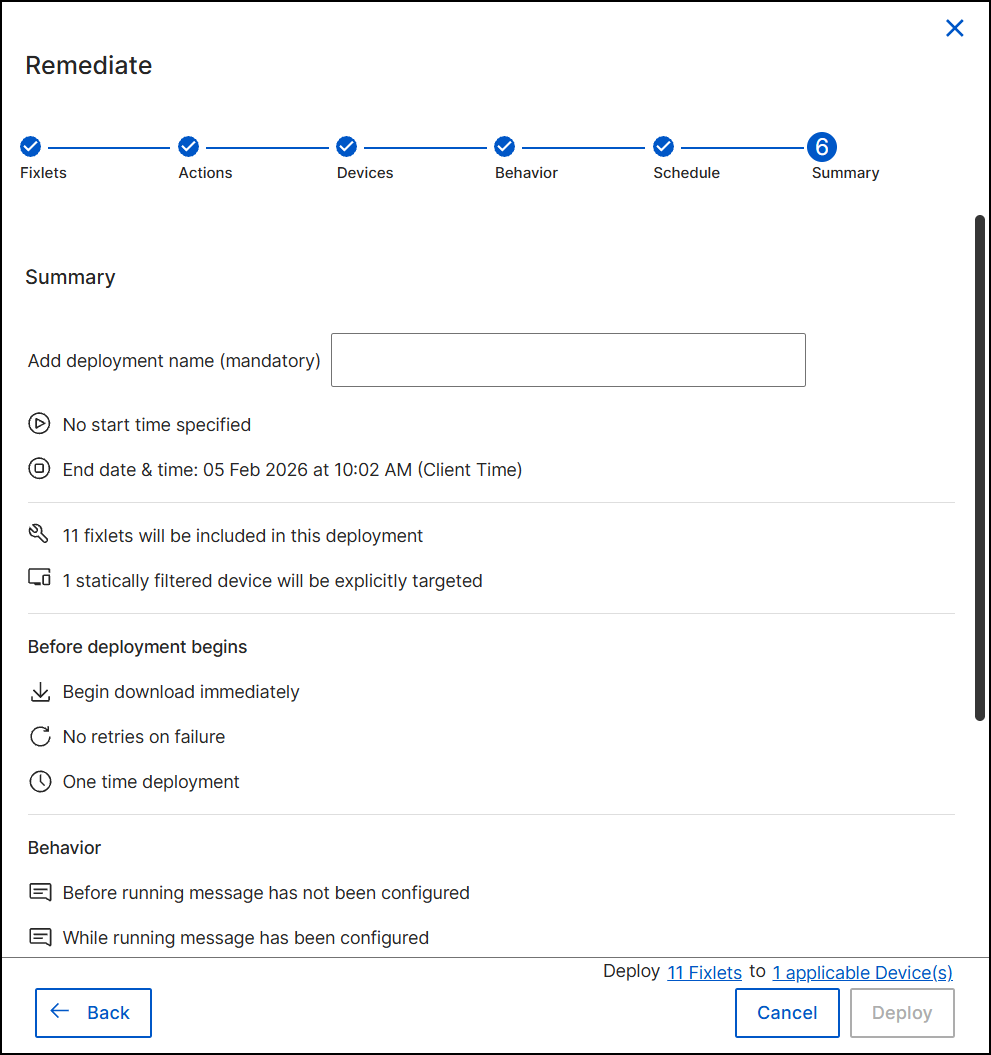Cancel the Remediate deployment

click(x=787, y=1013)
